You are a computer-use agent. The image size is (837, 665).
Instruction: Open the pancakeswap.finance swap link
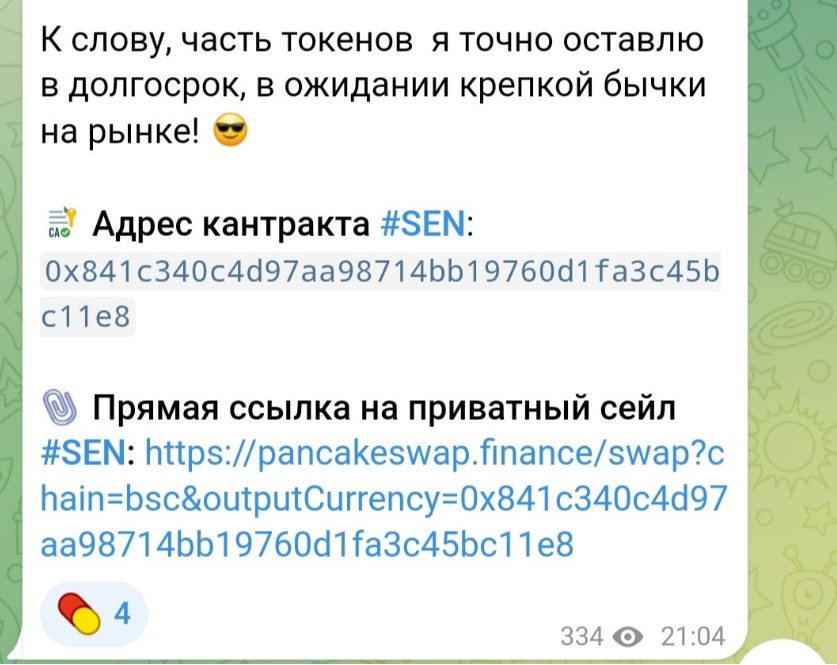(x=384, y=499)
